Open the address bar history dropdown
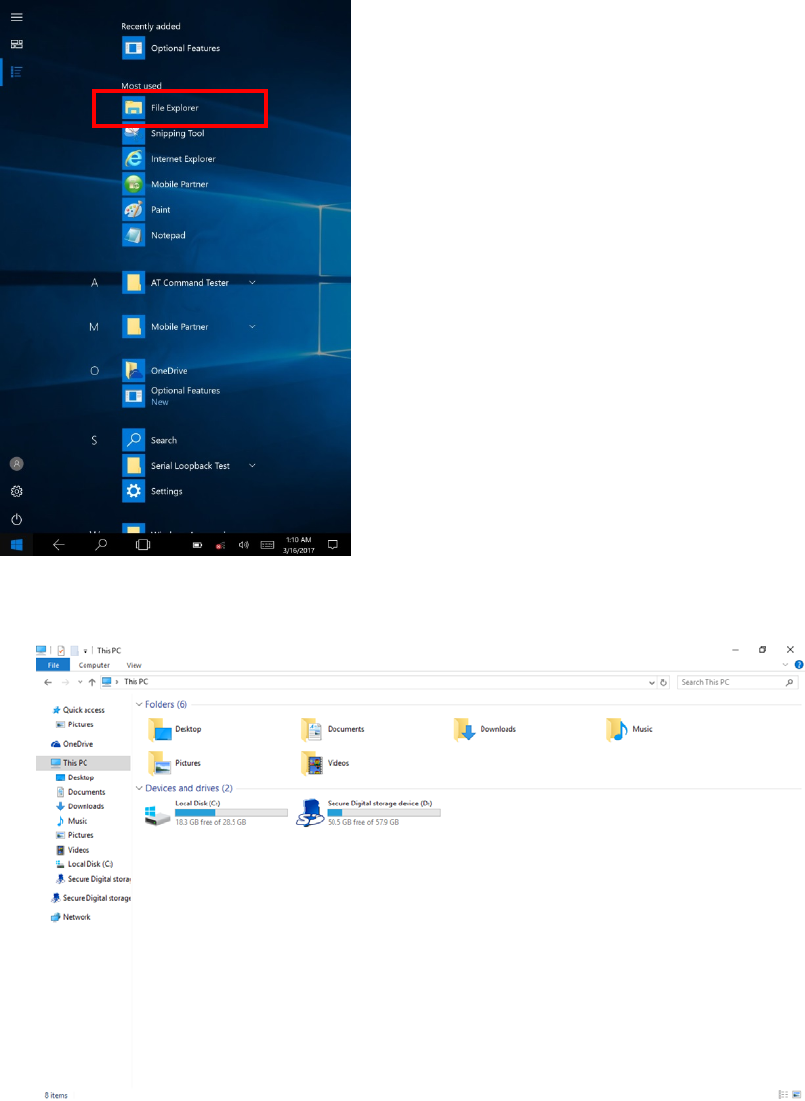The width and height of the screenshot is (805, 1101). (652, 682)
